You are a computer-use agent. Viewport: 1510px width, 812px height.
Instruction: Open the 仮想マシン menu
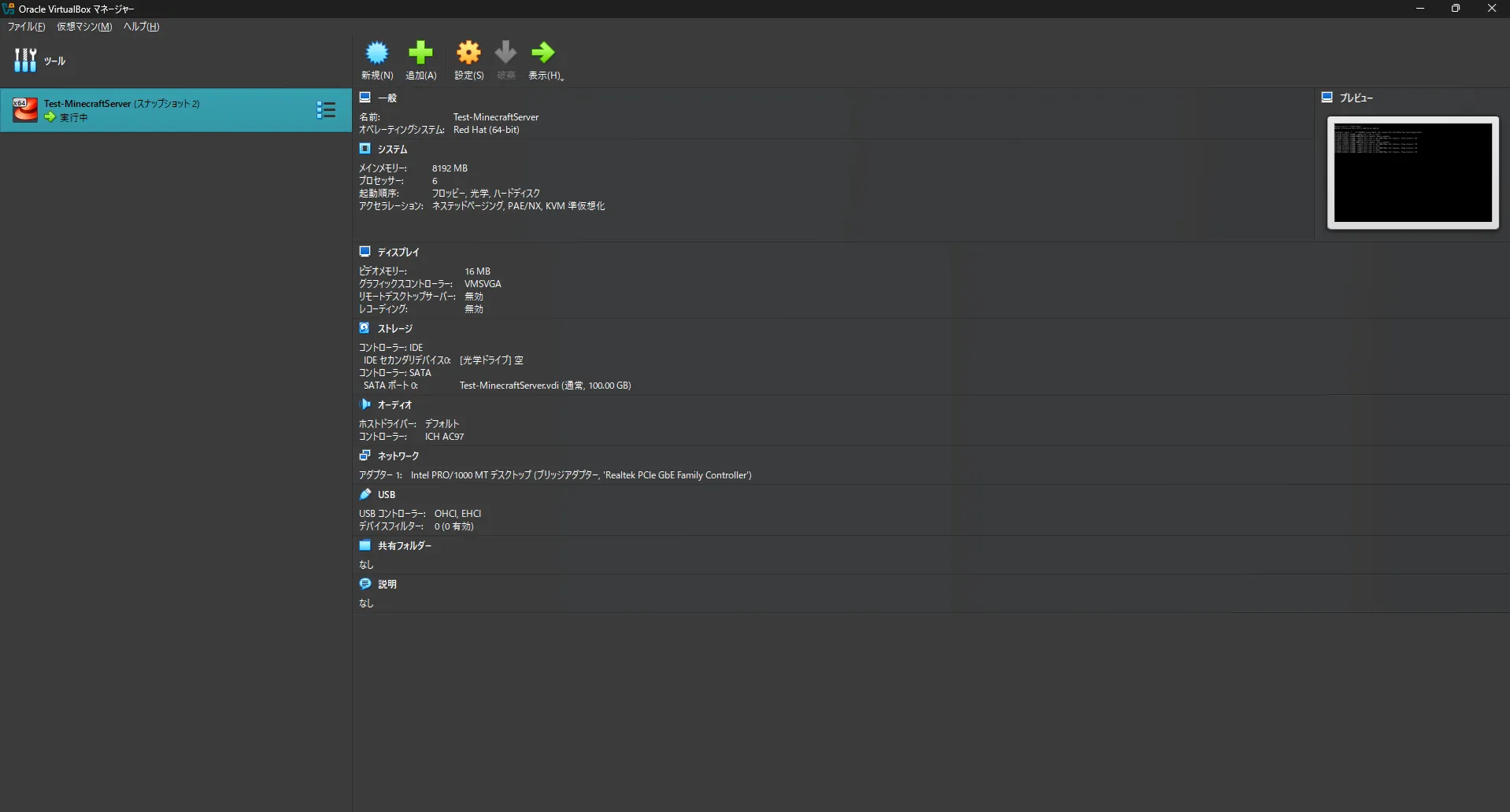(x=83, y=26)
